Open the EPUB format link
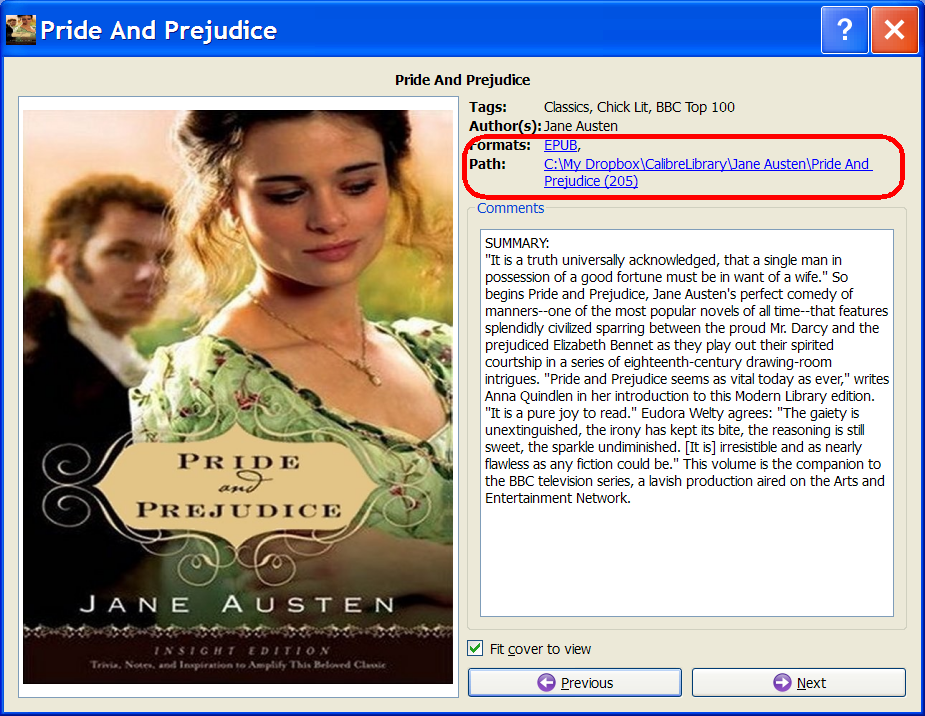Screen dimensions: 925x716 pos(560,145)
